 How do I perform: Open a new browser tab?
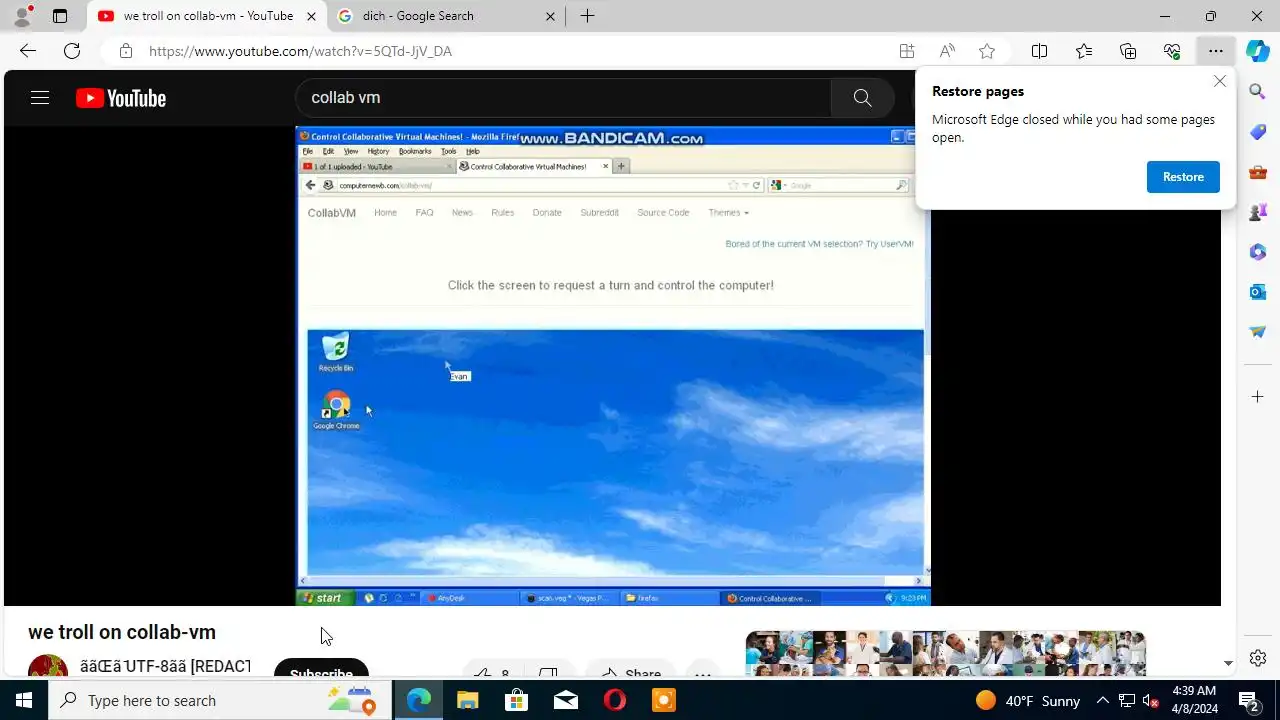(587, 16)
